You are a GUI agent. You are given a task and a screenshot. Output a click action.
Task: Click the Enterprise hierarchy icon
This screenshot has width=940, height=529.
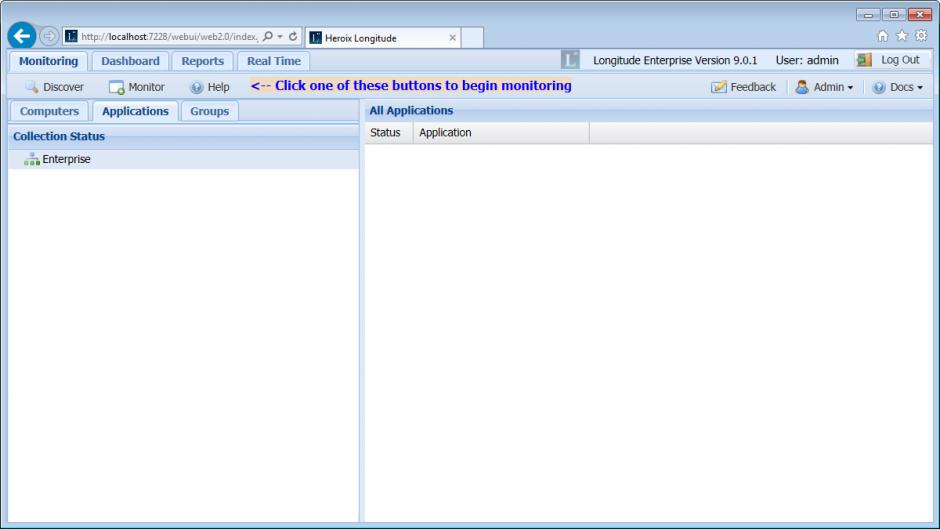(32, 159)
